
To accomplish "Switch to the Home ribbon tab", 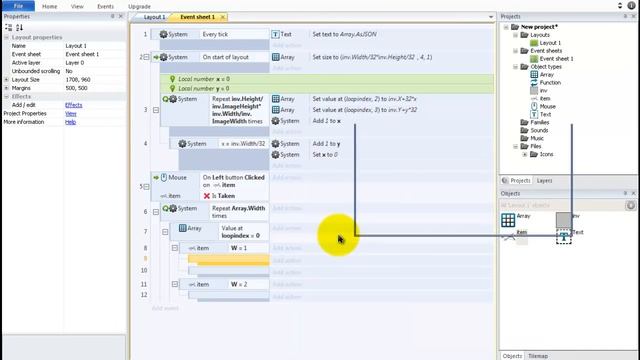I will (49, 7).
